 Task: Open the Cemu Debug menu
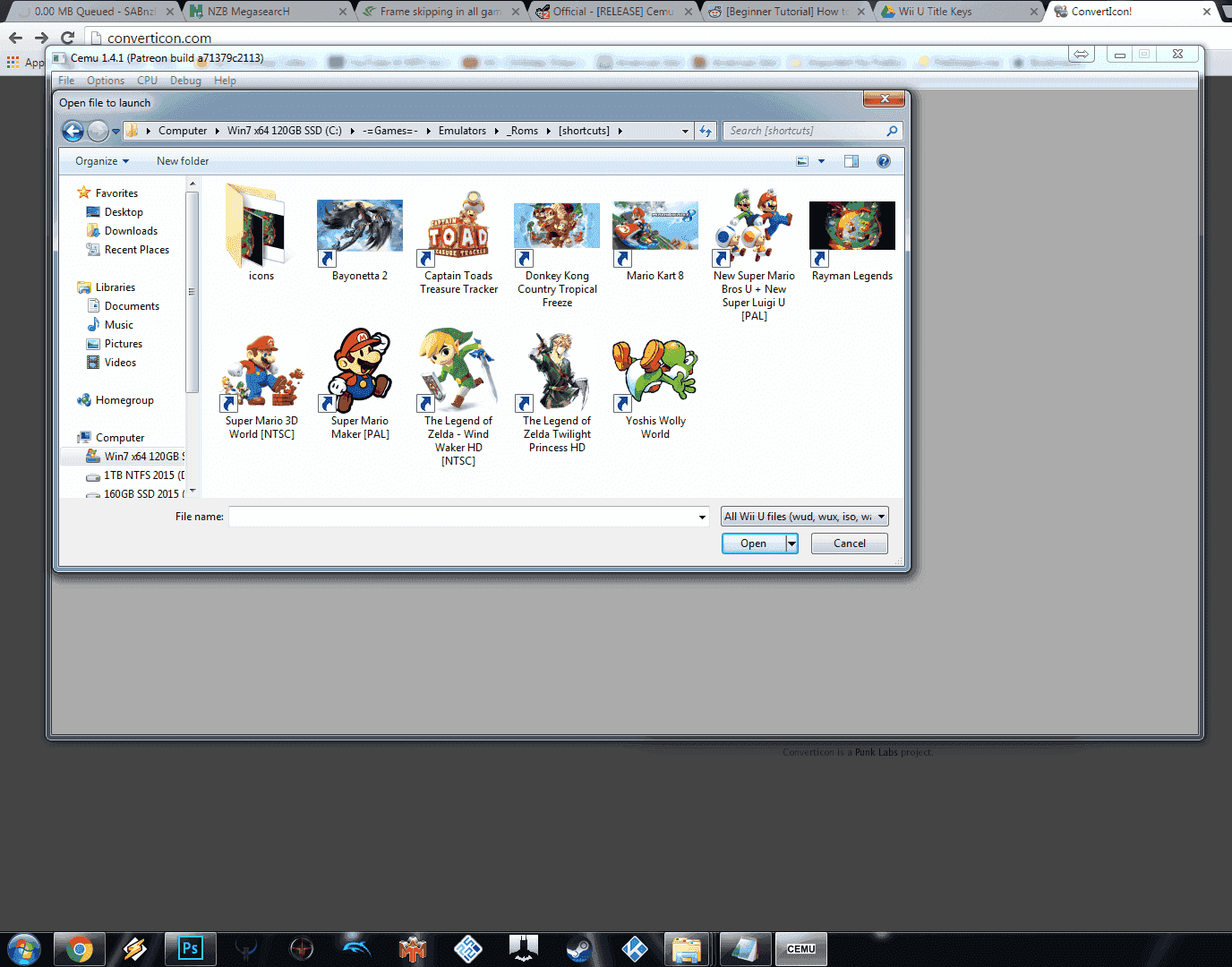185,81
